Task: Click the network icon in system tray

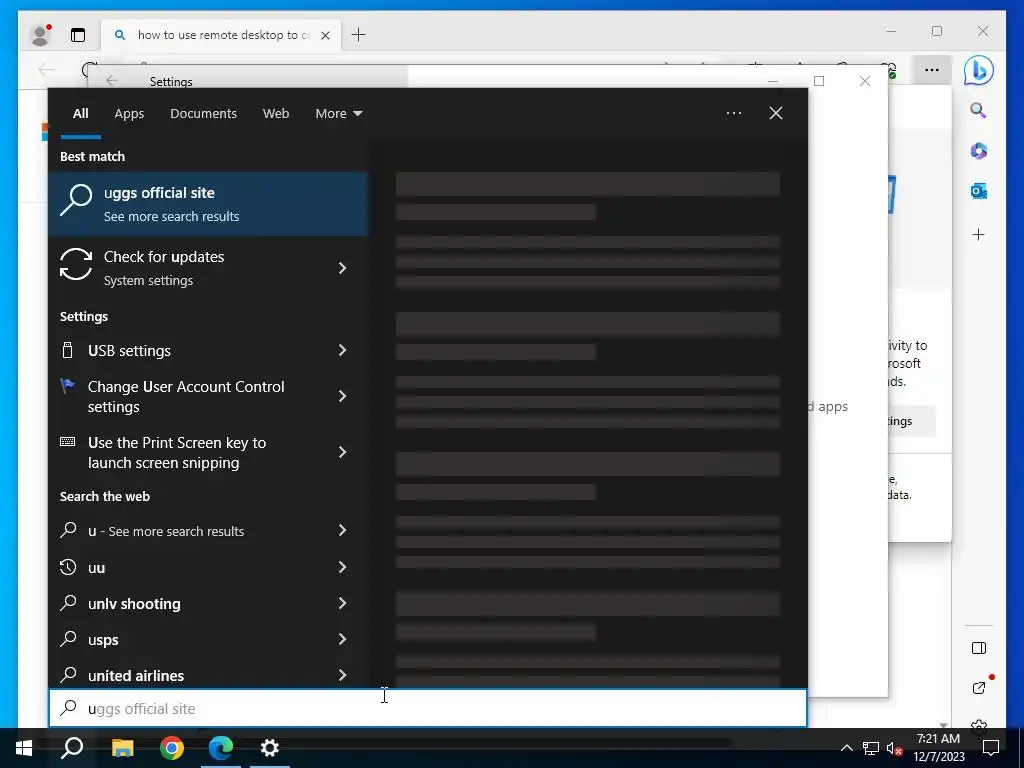Action: tap(871, 748)
